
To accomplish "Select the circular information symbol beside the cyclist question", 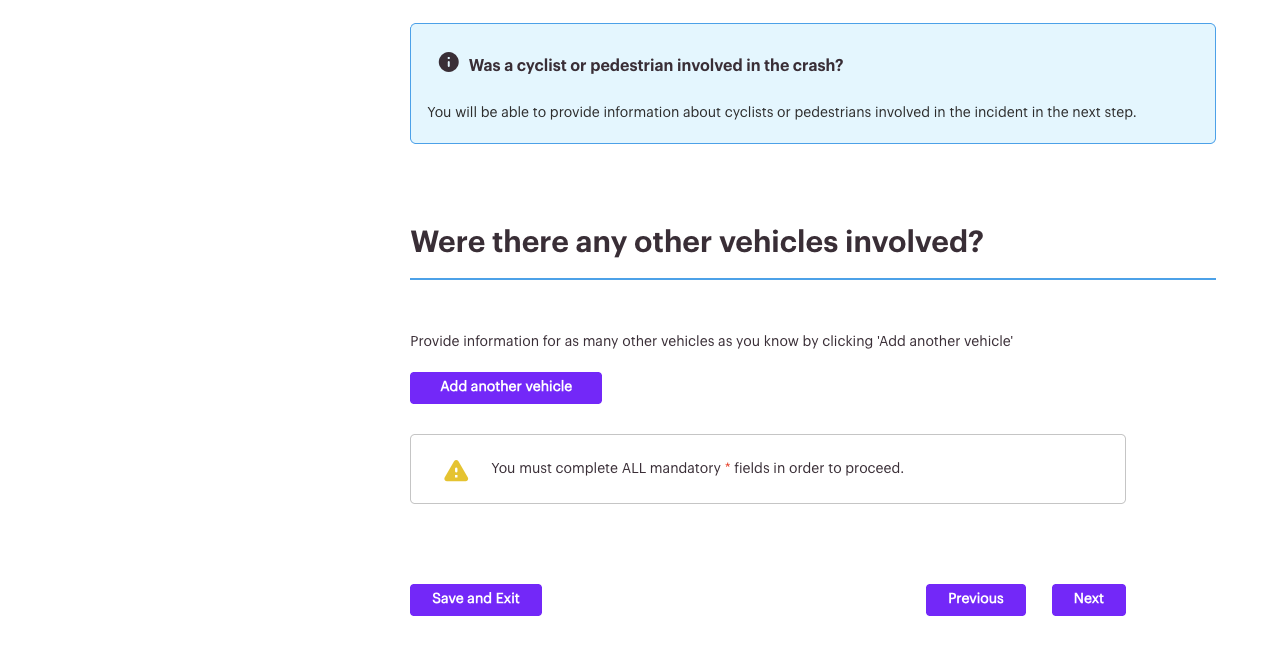I will coord(449,62).
